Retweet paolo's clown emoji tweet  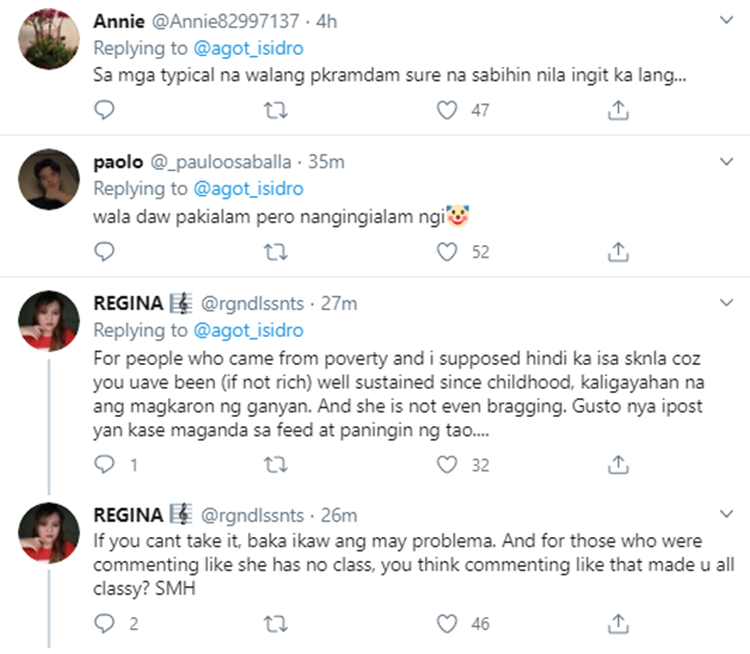pyautogui.click(x=276, y=252)
